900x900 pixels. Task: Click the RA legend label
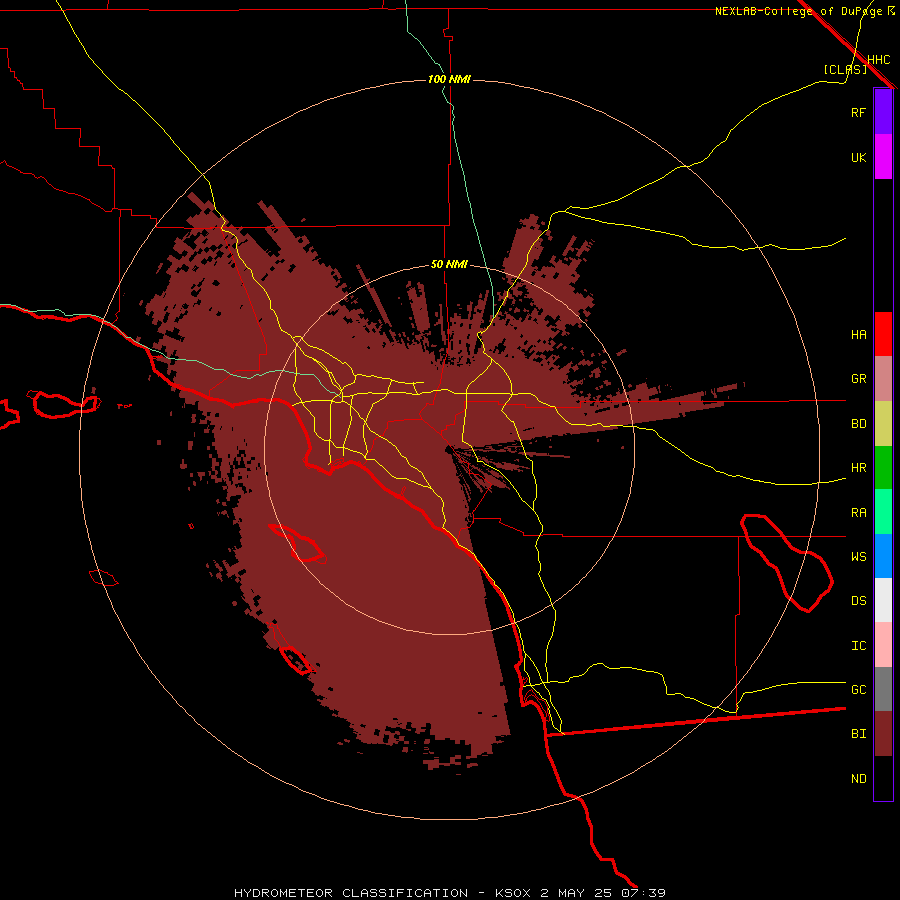(x=858, y=512)
